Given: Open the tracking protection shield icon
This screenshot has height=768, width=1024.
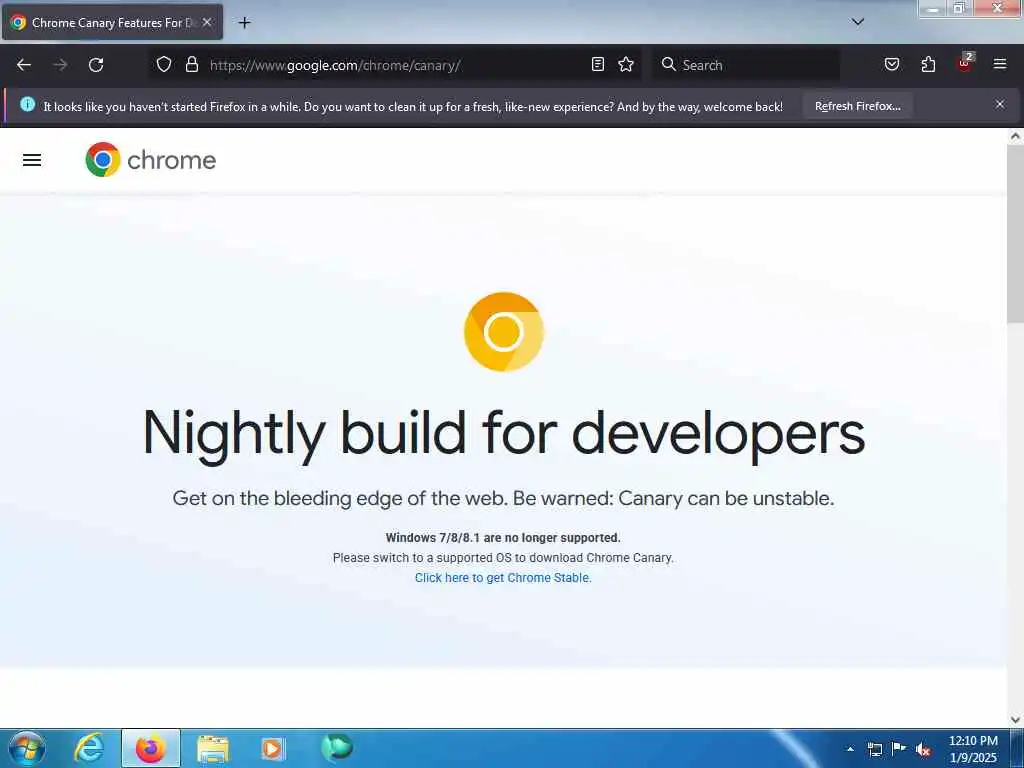Looking at the screenshot, I should point(164,64).
